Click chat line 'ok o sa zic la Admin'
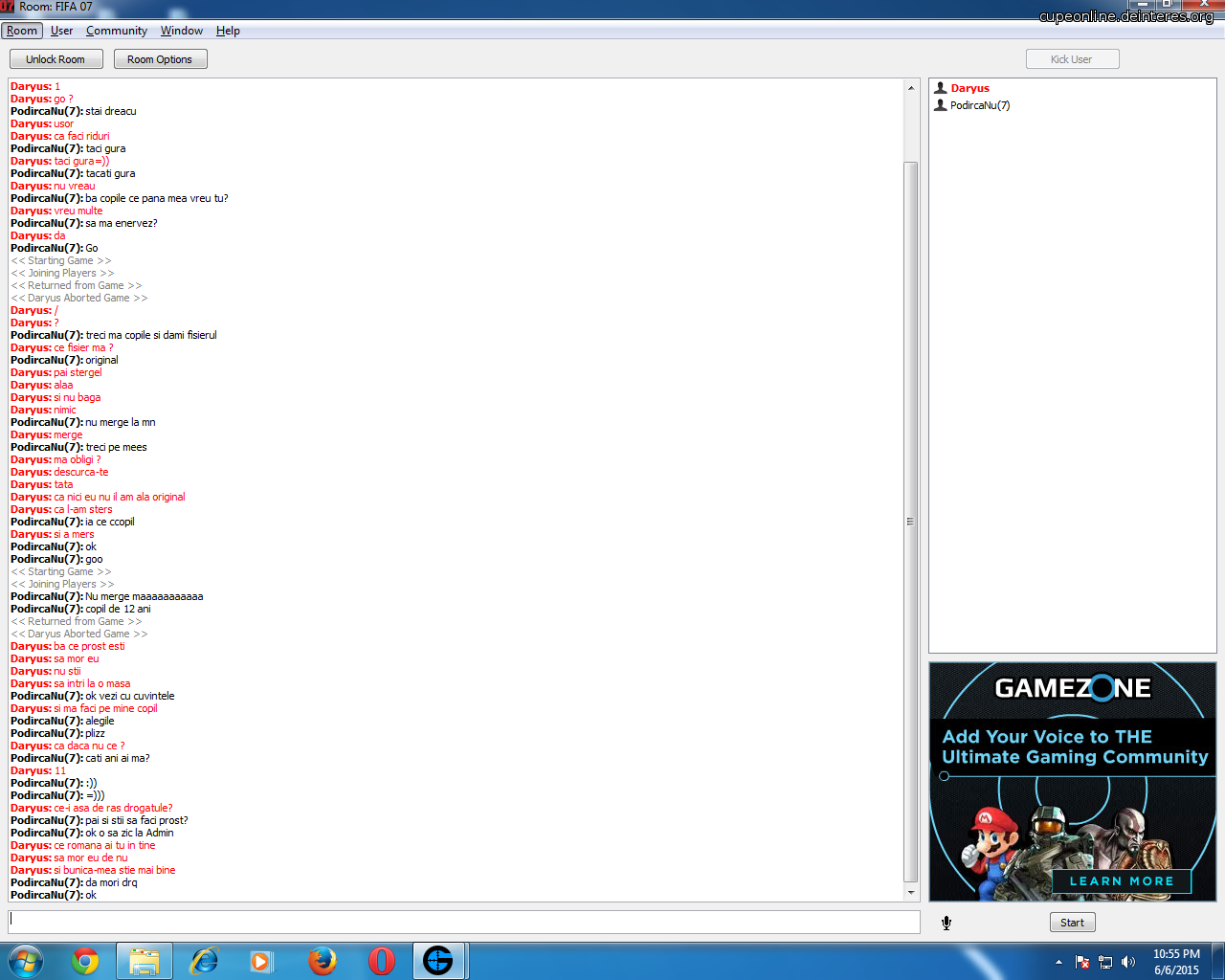This screenshot has height=980, width=1225. [129, 833]
